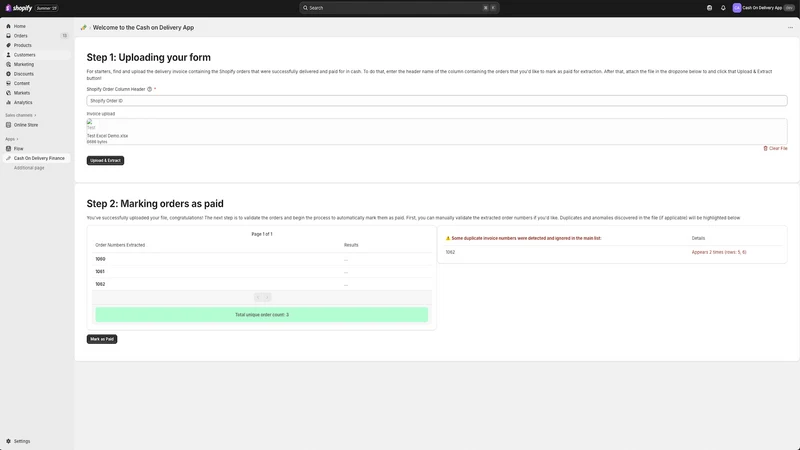
Task: Click the Markets globe icon
Action: point(8,93)
